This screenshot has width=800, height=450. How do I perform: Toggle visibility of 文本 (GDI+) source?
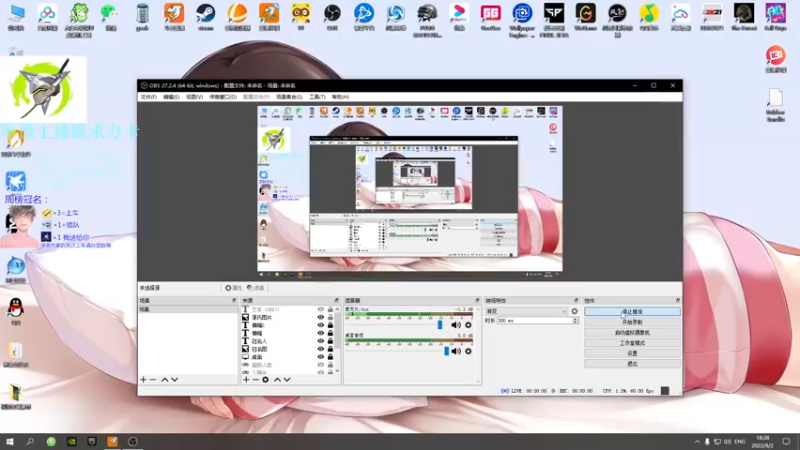(320, 309)
